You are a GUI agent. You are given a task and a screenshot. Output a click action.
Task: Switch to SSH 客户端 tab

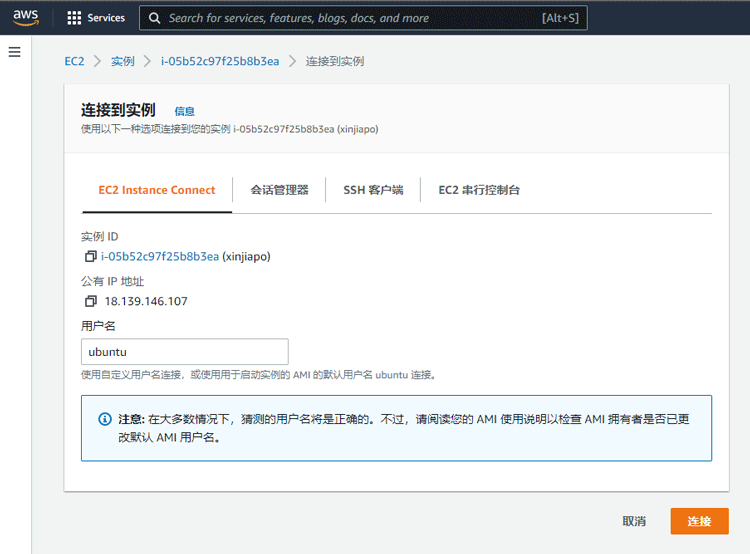pos(373,190)
